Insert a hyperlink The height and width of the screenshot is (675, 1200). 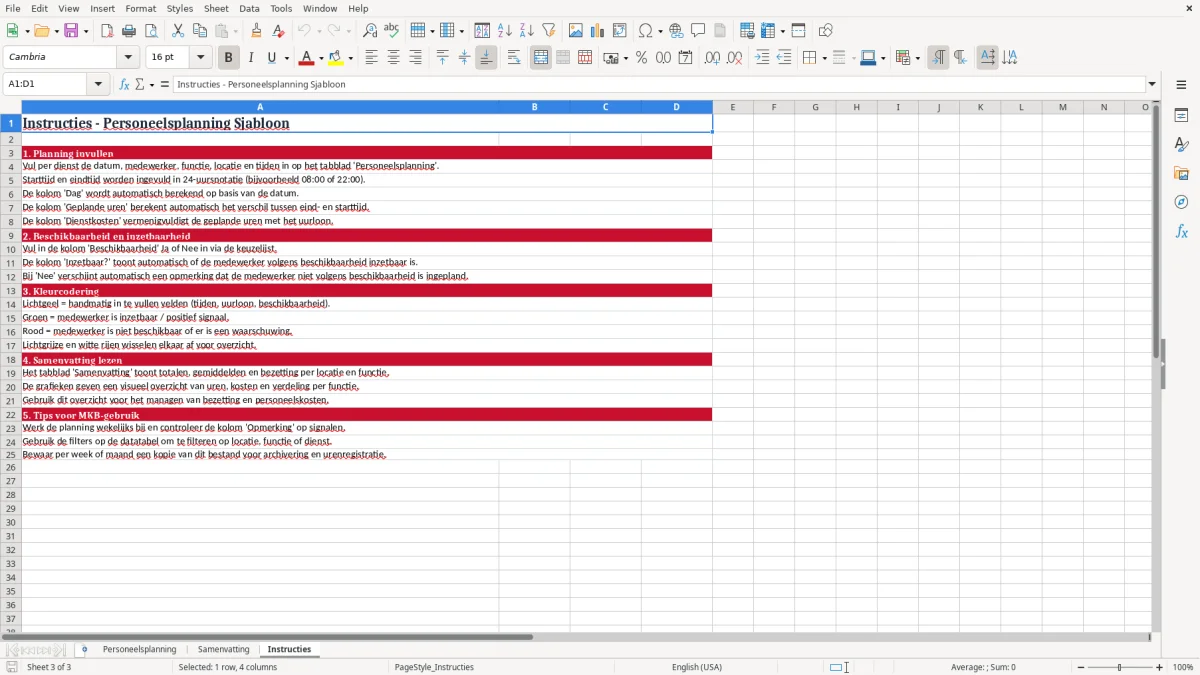677,31
